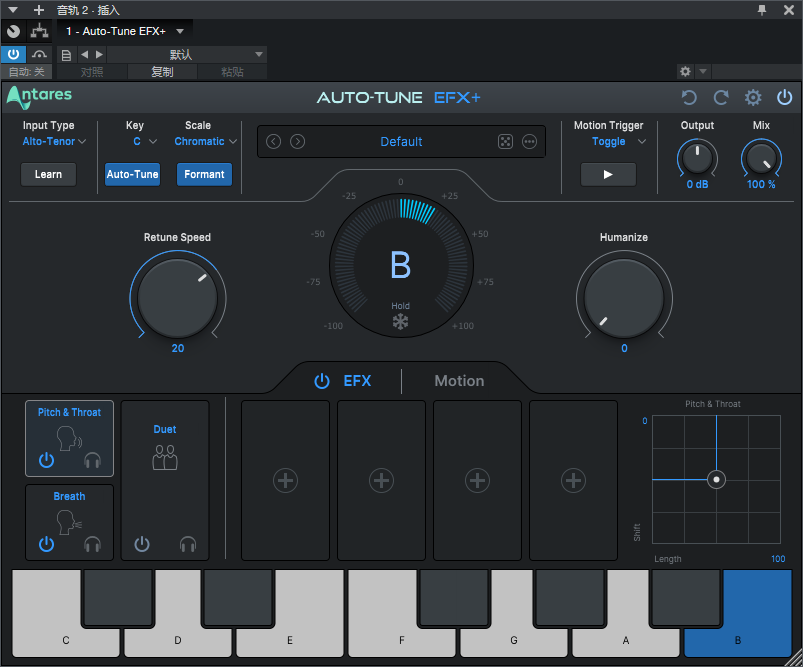Open Motion Trigger Toggle dropdown
803x667 pixels.
(x=619, y=141)
